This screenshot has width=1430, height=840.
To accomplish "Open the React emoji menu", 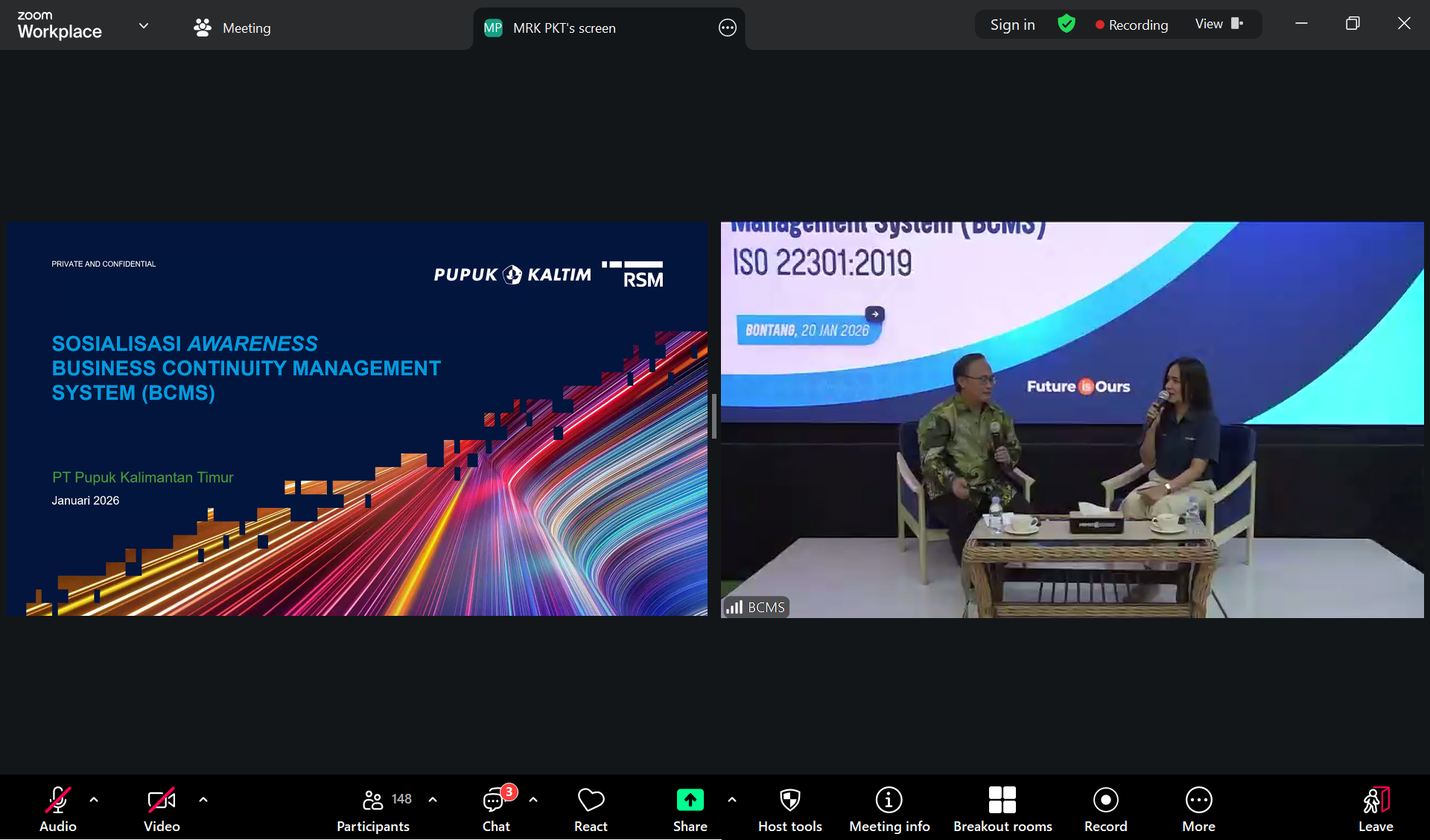I will [591, 809].
